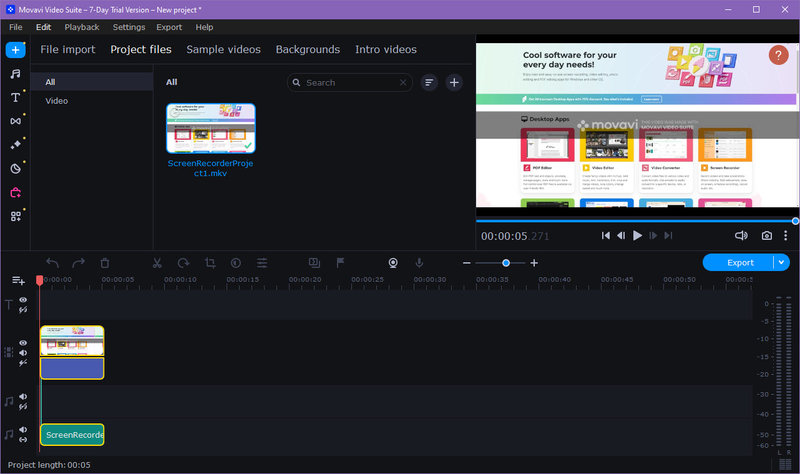Image resolution: width=800 pixels, height=474 pixels.
Task: Click the blue Export button
Action: pos(739,262)
